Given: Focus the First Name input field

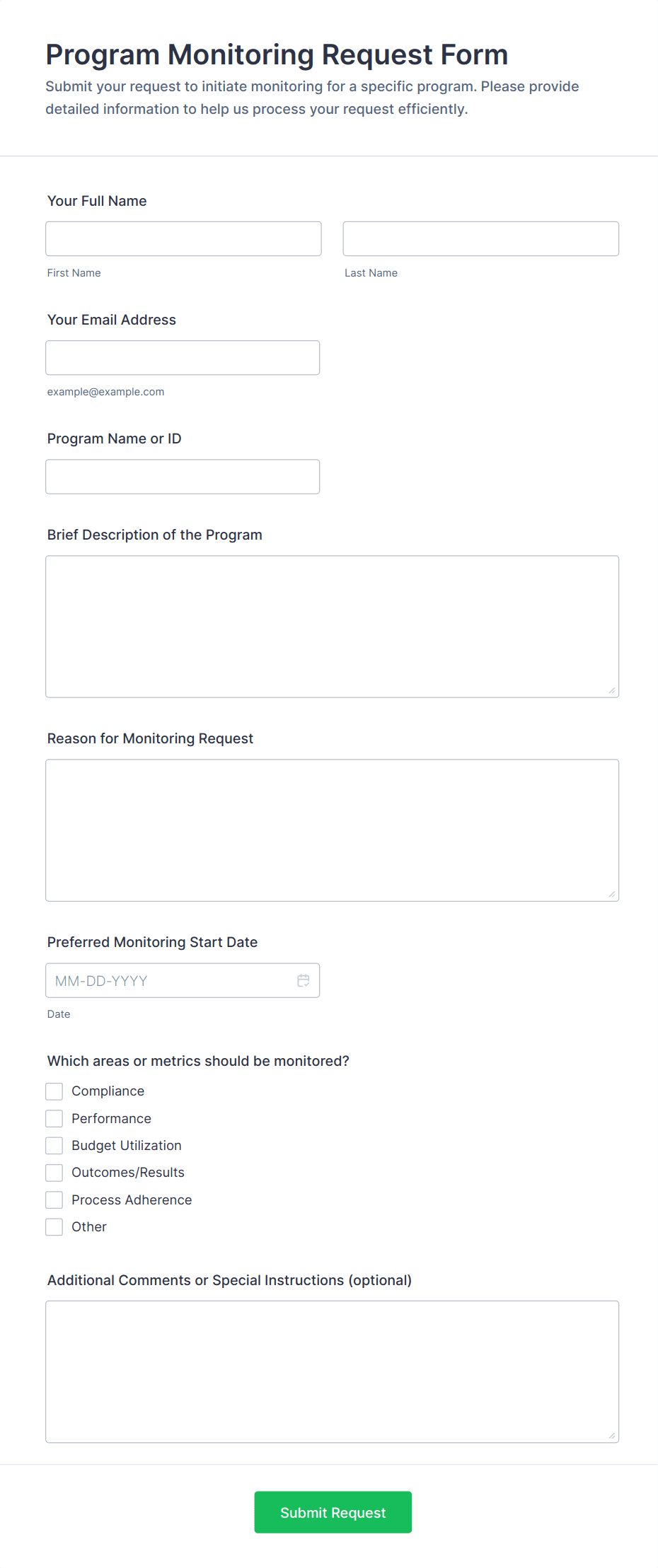Looking at the screenshot, I should [183, 238].
